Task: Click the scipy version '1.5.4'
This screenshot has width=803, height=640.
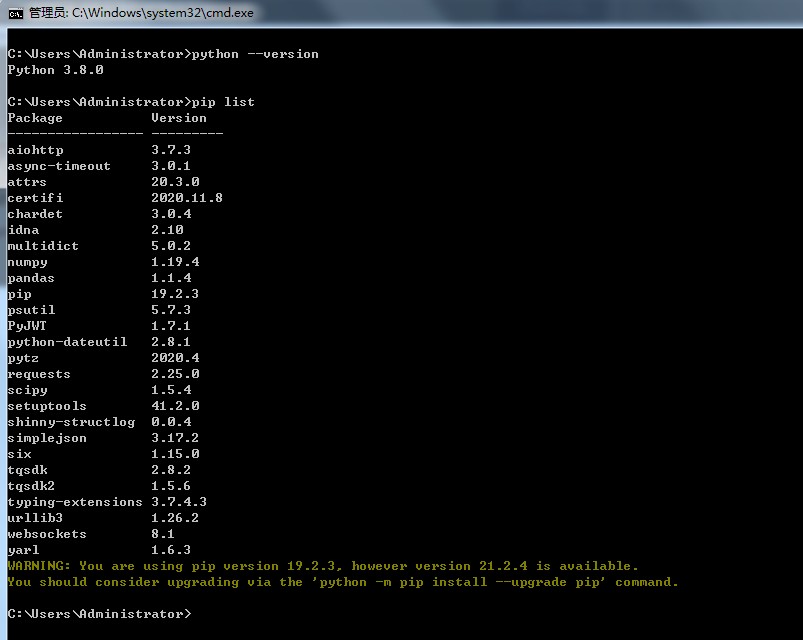Action: (171, 390)
